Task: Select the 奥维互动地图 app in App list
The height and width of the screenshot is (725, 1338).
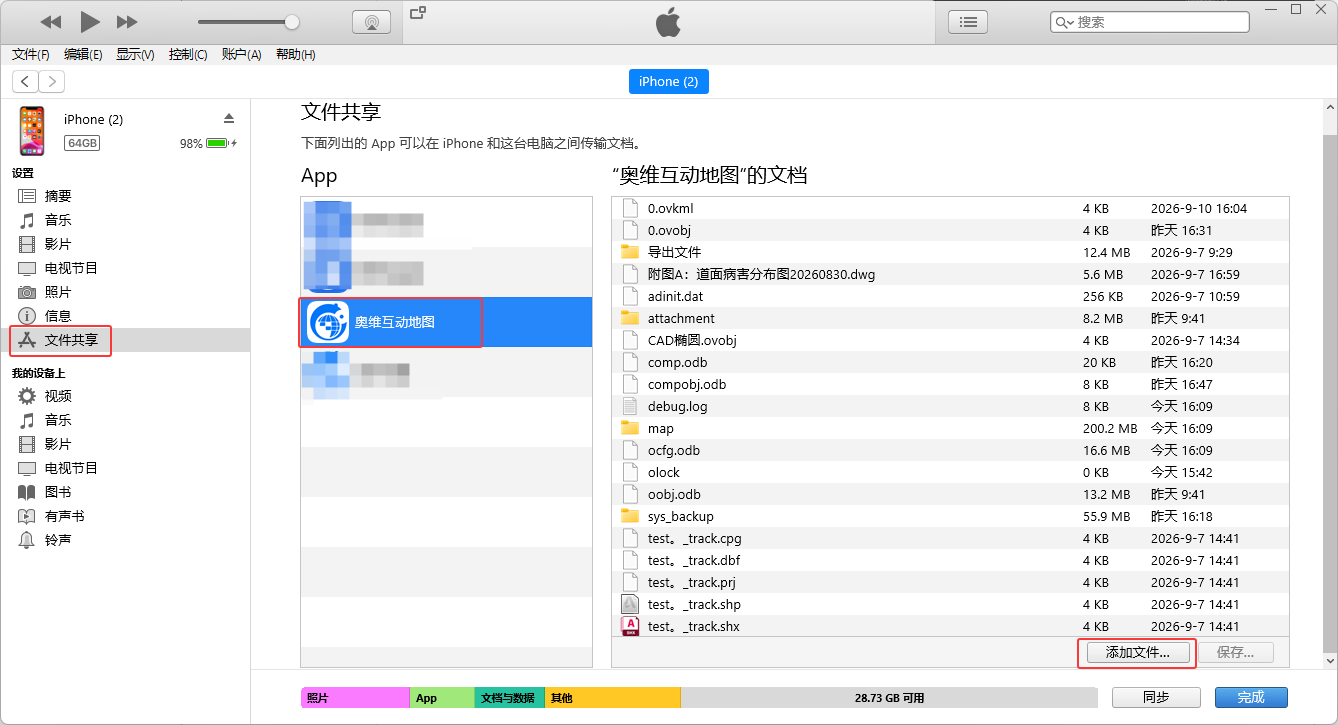Action: pyautogui.click(x=446, y=322)
